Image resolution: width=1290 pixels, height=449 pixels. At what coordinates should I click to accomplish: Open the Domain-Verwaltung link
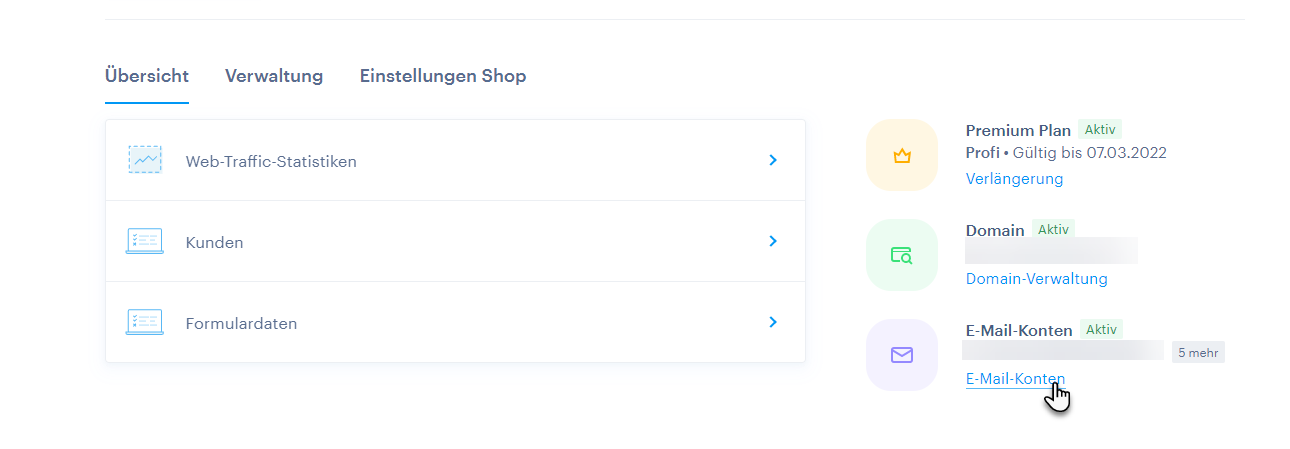pyautogui.click(x=1036, y=279)
